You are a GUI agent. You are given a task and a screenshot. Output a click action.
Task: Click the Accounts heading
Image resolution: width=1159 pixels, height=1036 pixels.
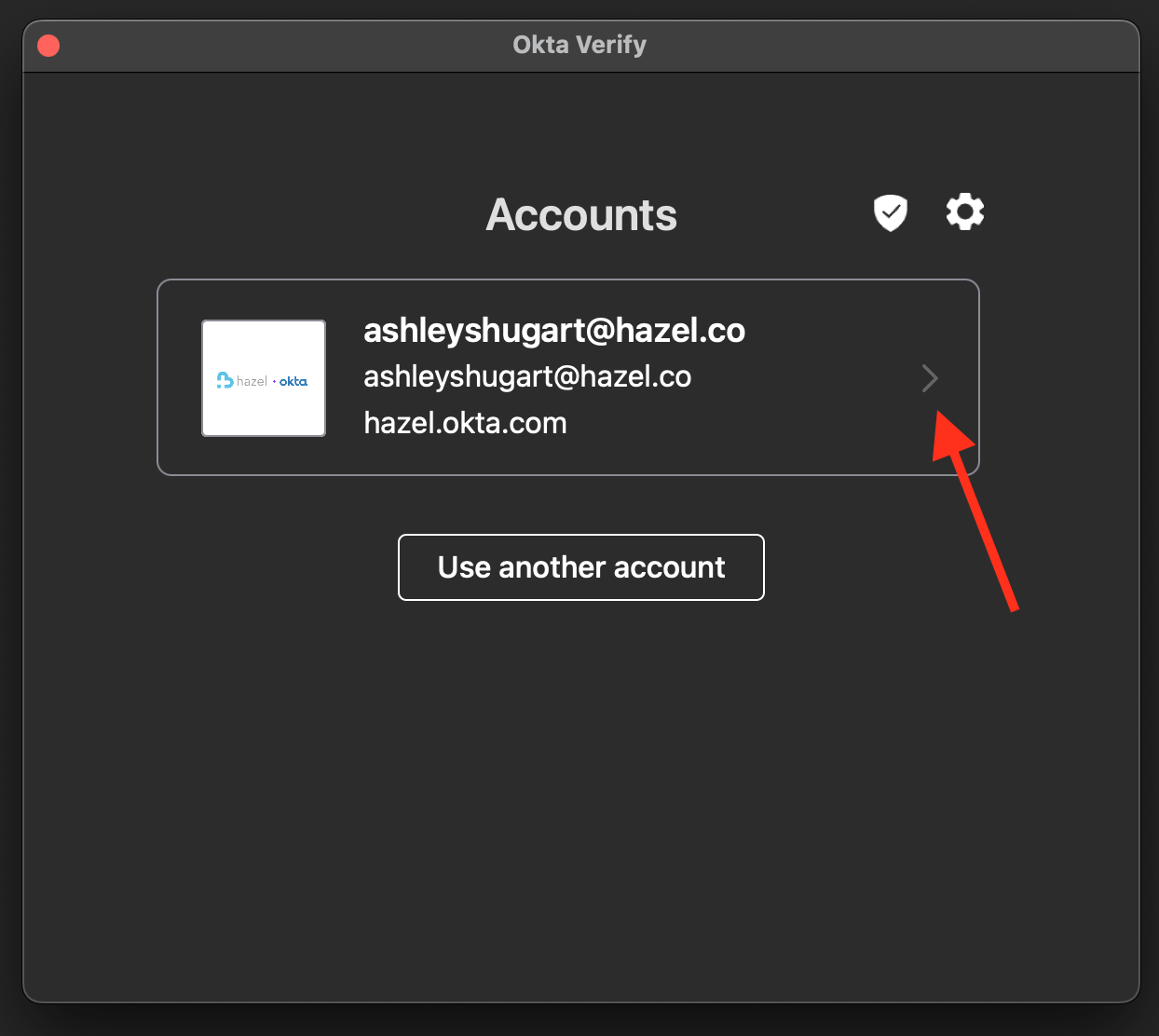click(581, 215)
